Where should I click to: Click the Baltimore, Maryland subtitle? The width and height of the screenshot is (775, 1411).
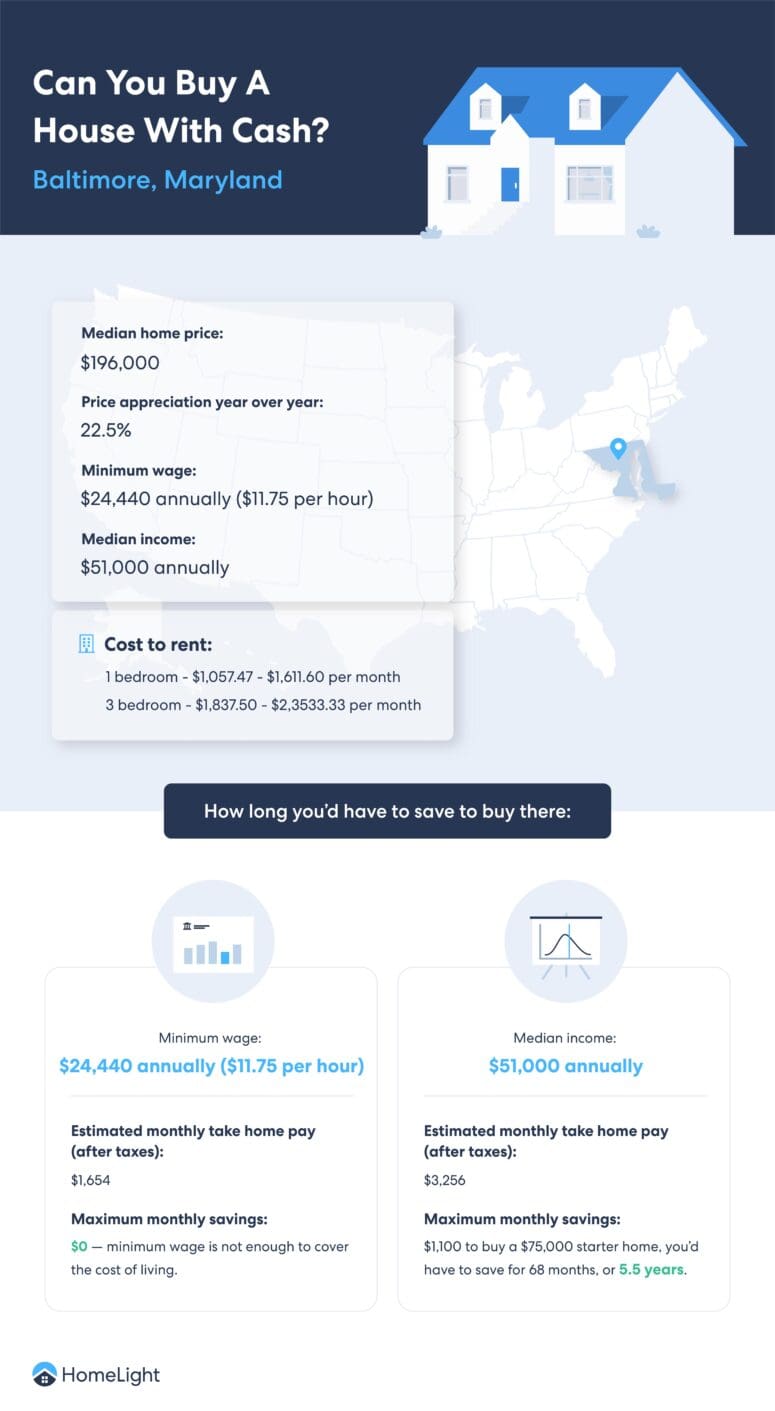pyautogui.click(x=157, y=180)
